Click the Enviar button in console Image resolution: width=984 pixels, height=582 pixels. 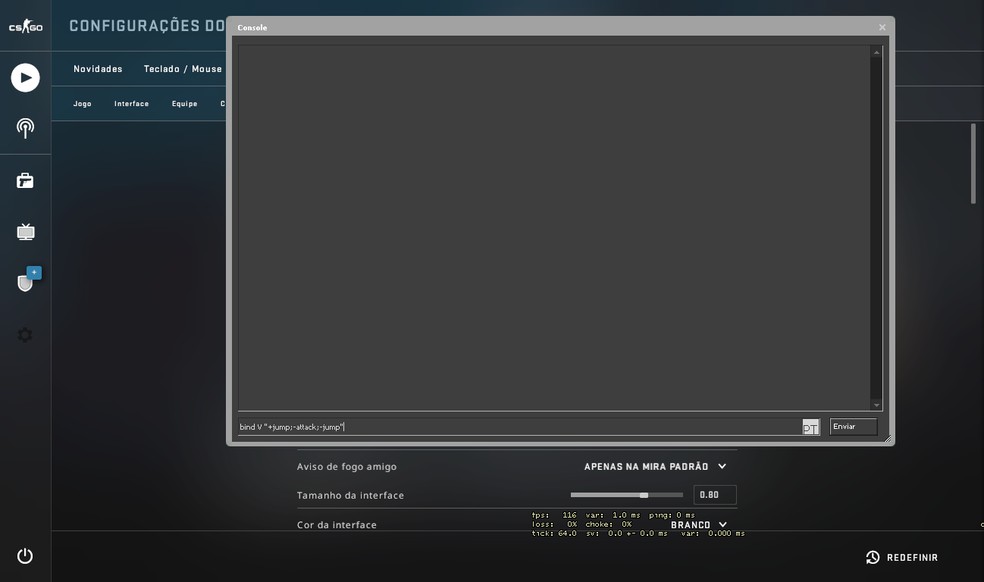click(852, 427)
